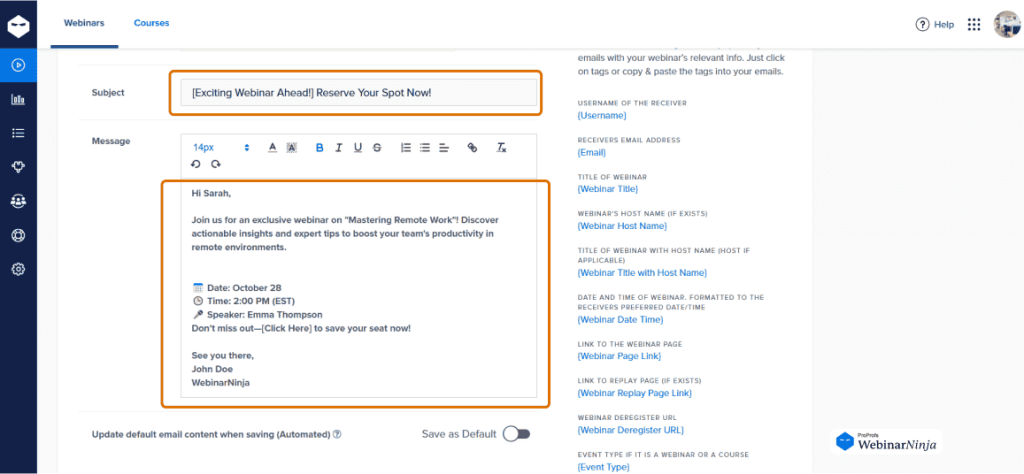Open the apps grid menu icon
The height and width of the screenshot is (474, 1024).
[974, 24]
